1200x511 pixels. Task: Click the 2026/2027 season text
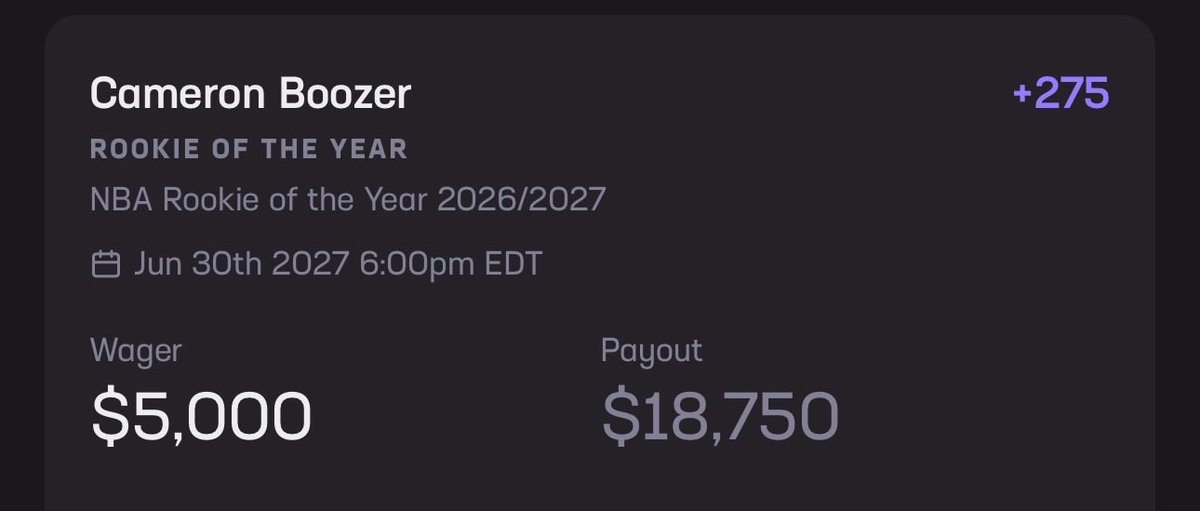click(521, 202)
